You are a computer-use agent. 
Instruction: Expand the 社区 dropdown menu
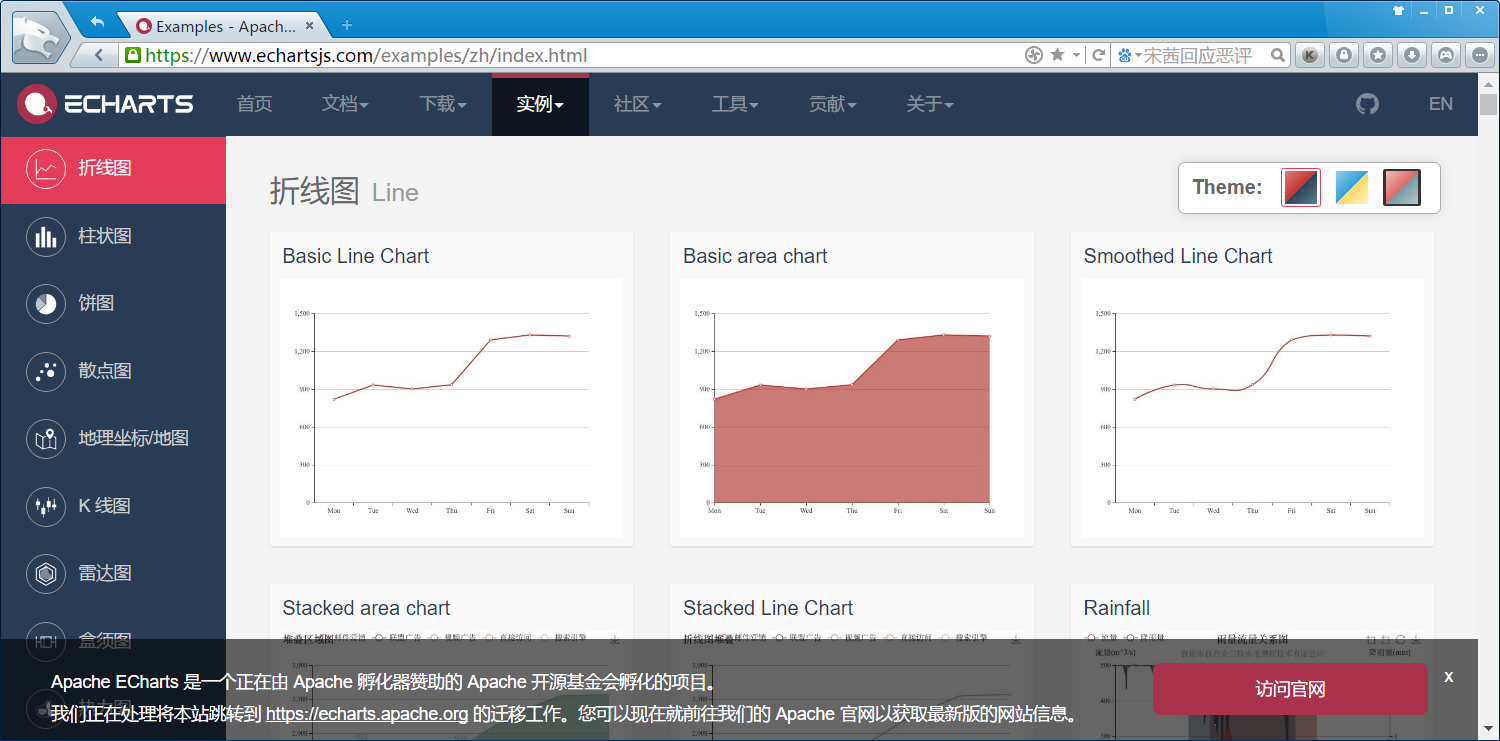[638, 104]
